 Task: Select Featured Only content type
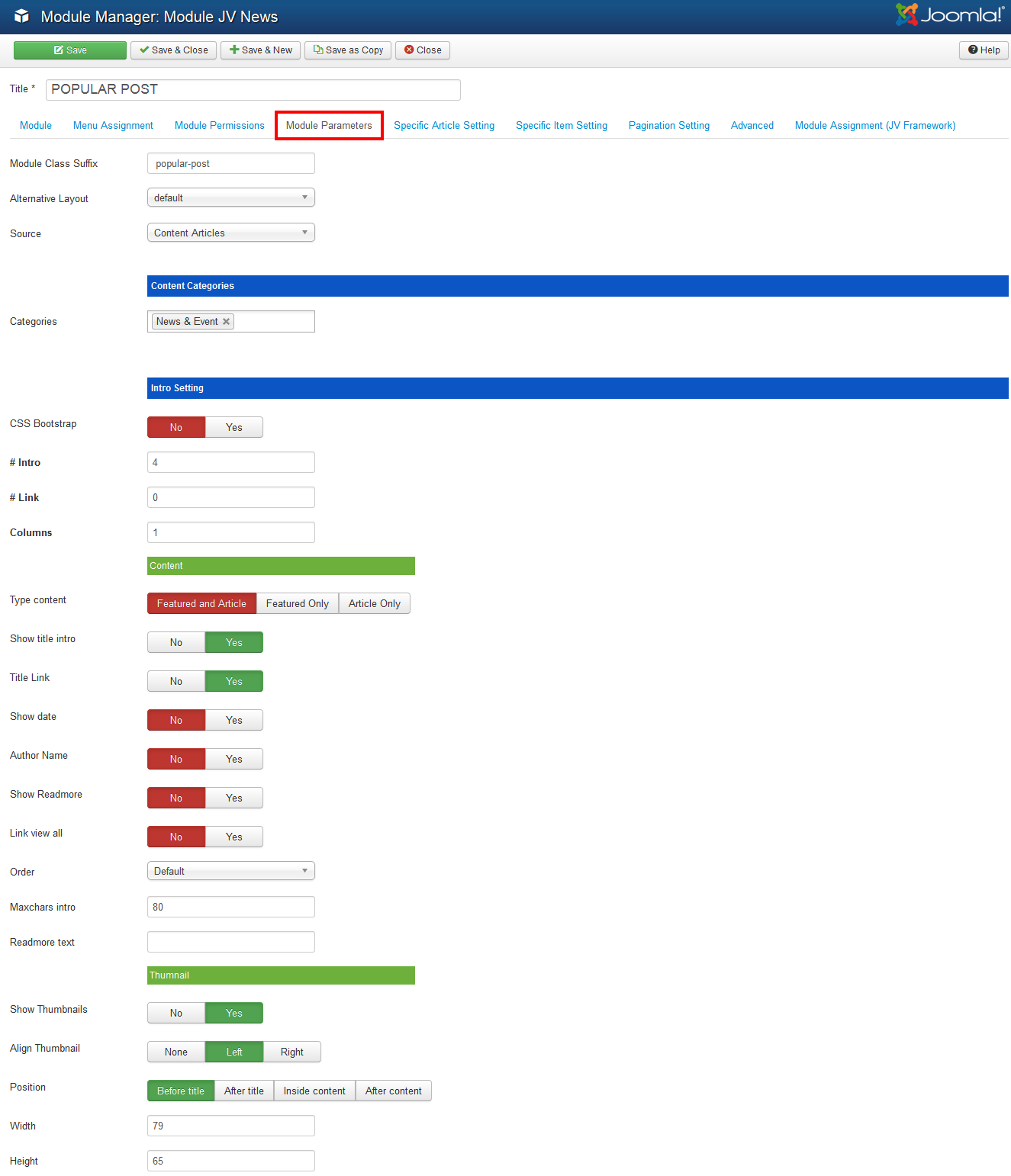pyautogui.click(x=297, y=604)
